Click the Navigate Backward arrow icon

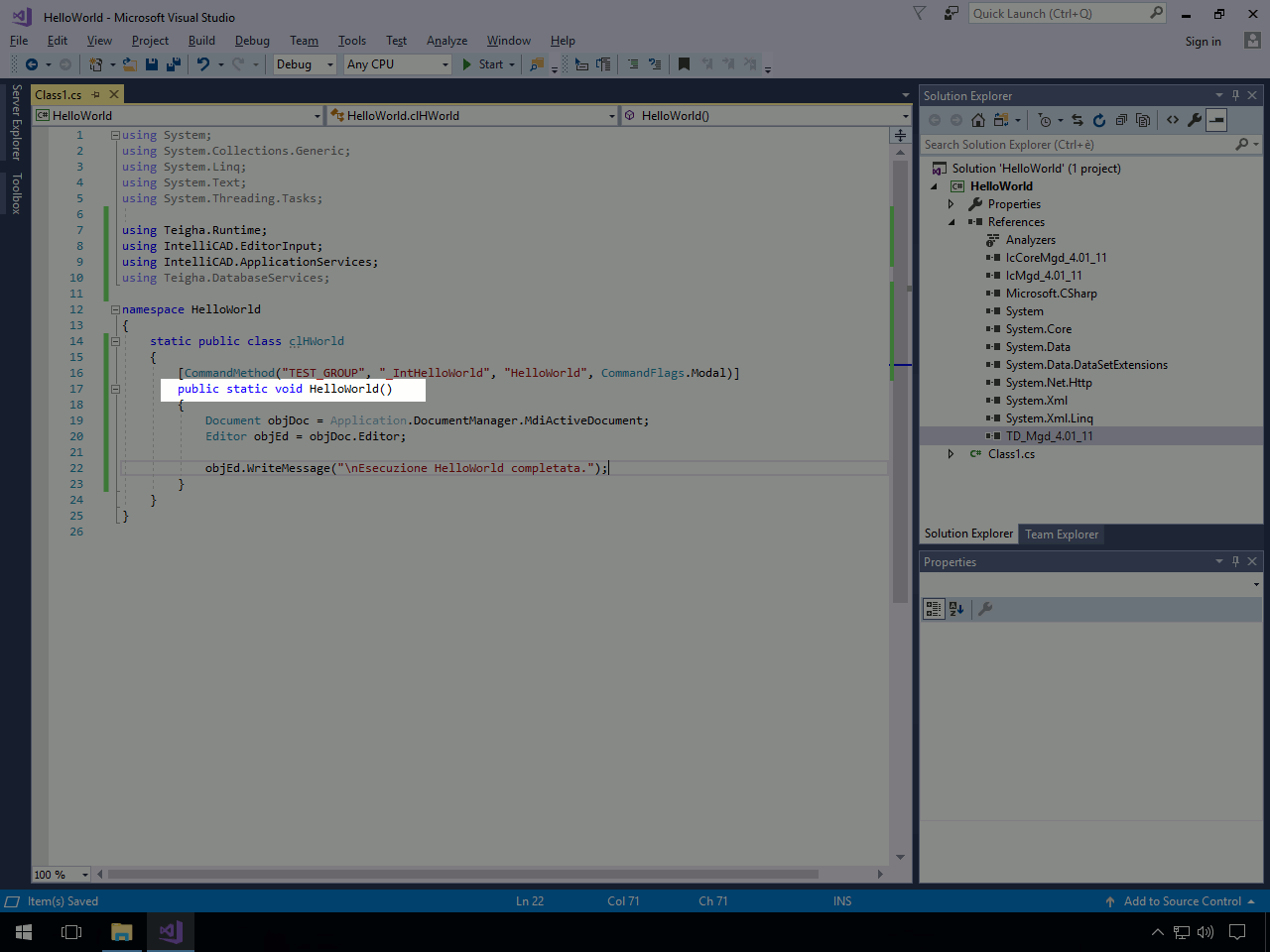(32, 64)
